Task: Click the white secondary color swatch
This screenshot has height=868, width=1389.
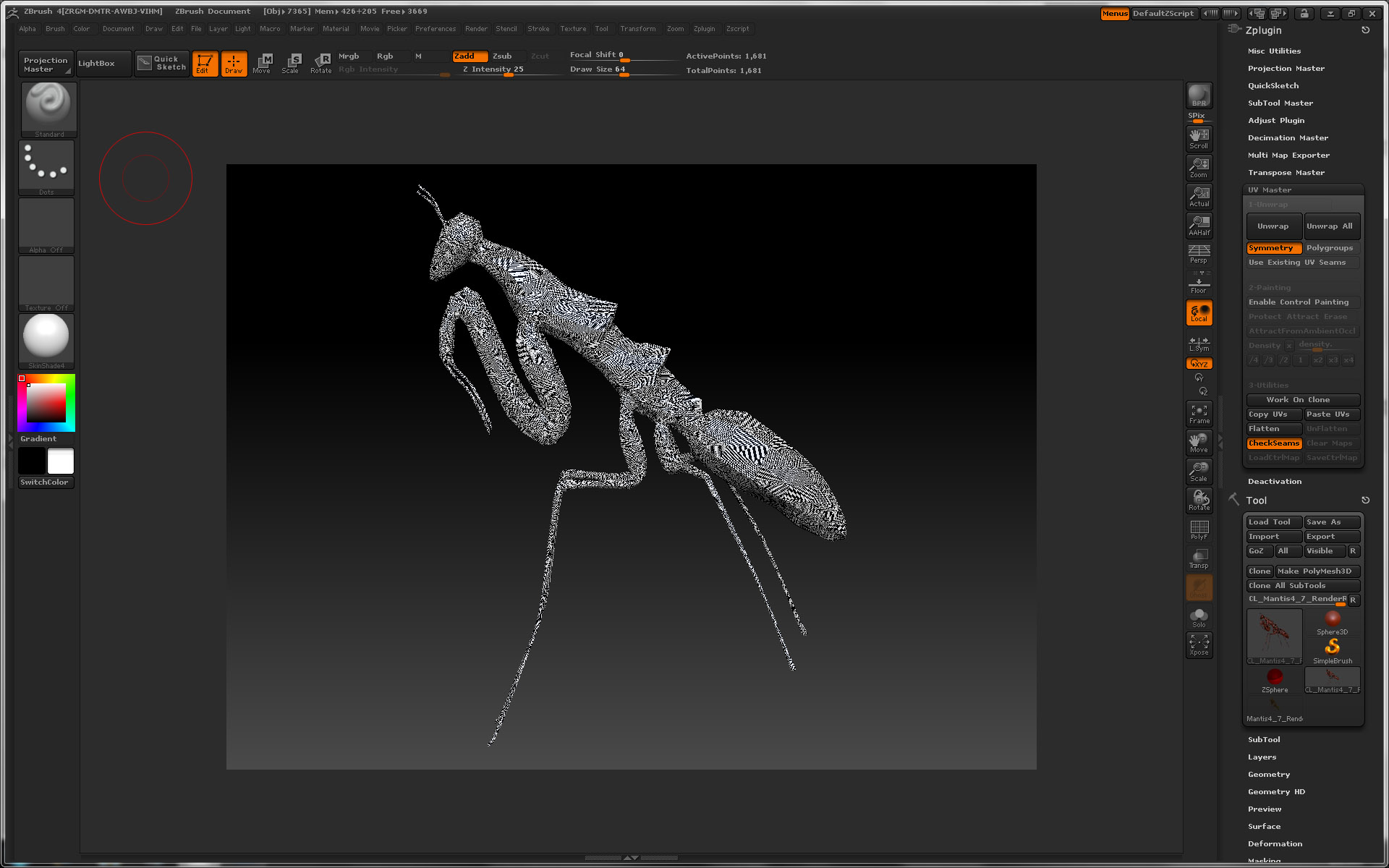Action: click(61, 461)
